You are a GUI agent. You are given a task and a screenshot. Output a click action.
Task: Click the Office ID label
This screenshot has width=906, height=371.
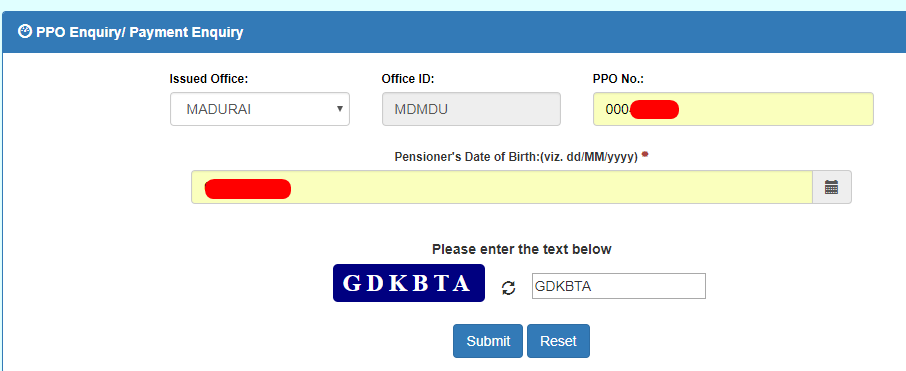[x=408, y=79]
